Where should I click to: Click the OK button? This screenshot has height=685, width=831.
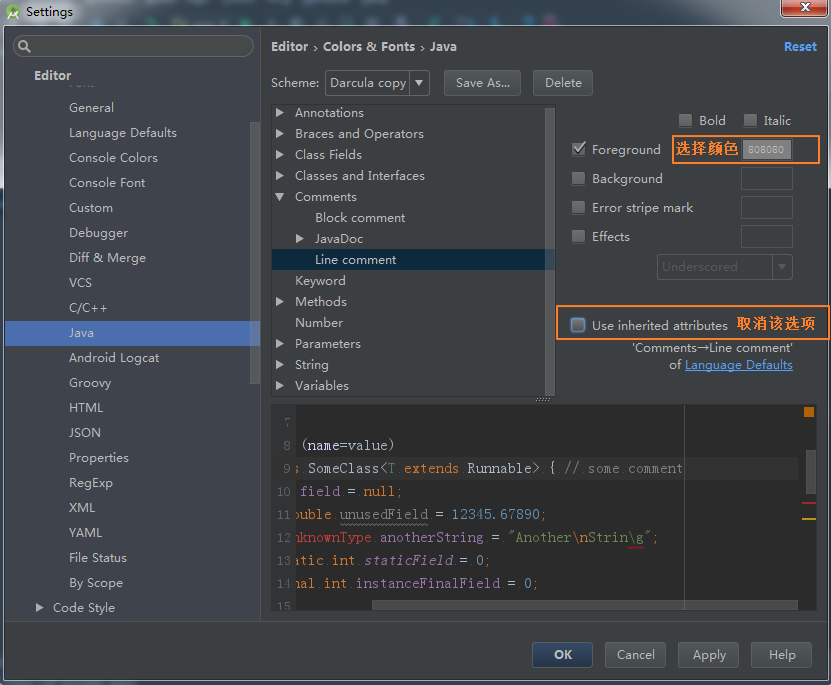tap(562, 655)
